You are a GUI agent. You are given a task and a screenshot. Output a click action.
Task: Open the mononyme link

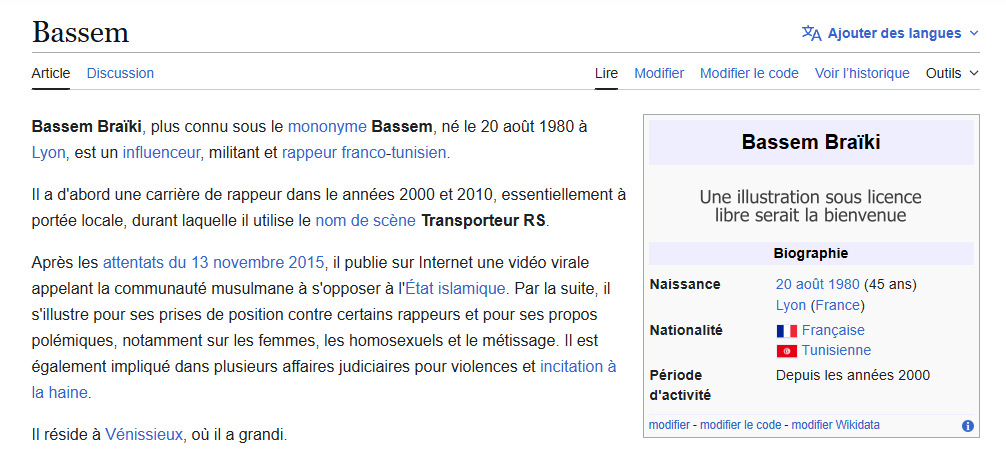[x=327, y=127]
